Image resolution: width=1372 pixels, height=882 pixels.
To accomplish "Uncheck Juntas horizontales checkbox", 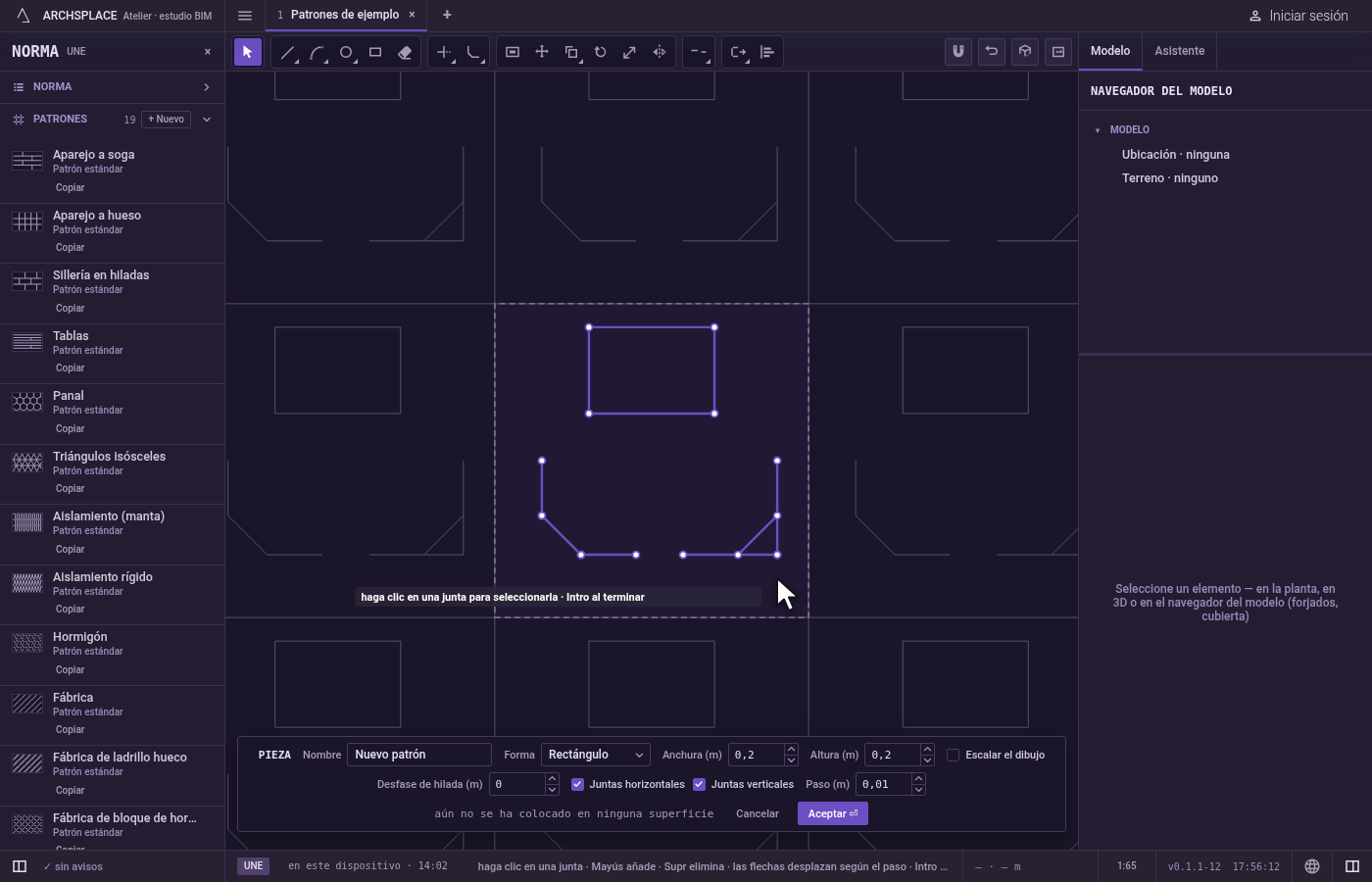I will (577, 784).
